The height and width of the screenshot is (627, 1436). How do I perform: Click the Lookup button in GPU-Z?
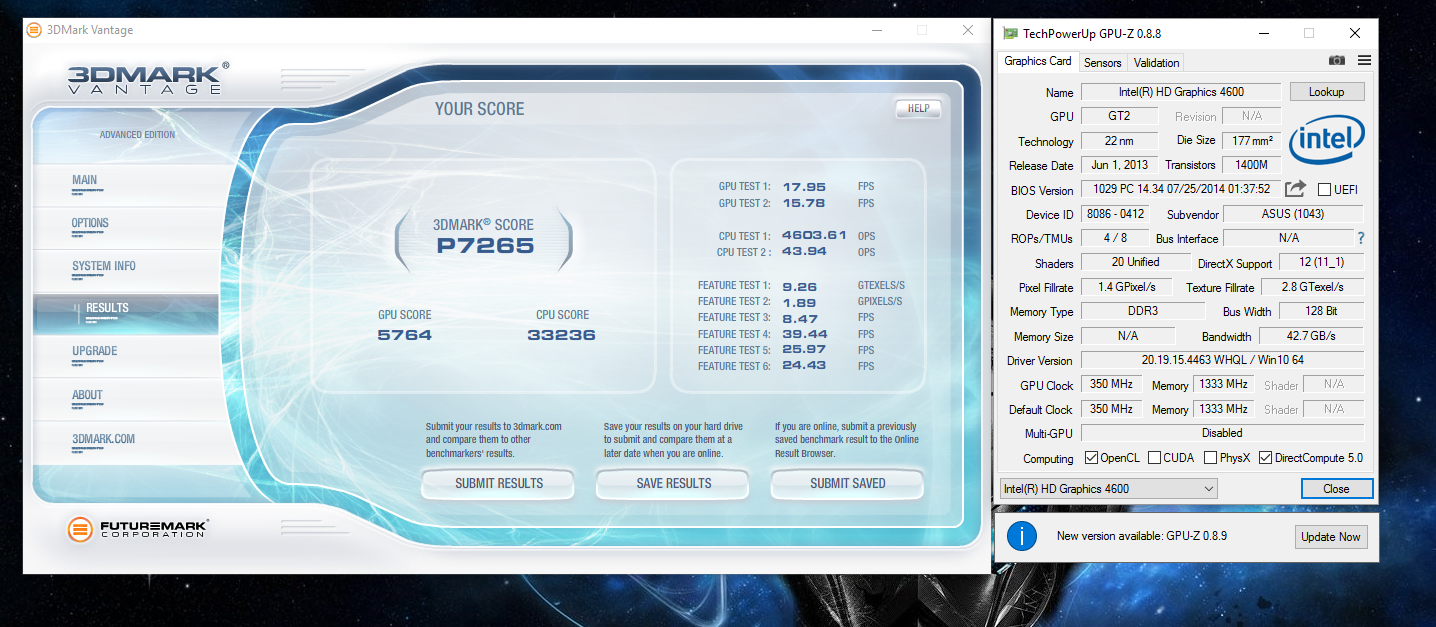pos(1326,92)
